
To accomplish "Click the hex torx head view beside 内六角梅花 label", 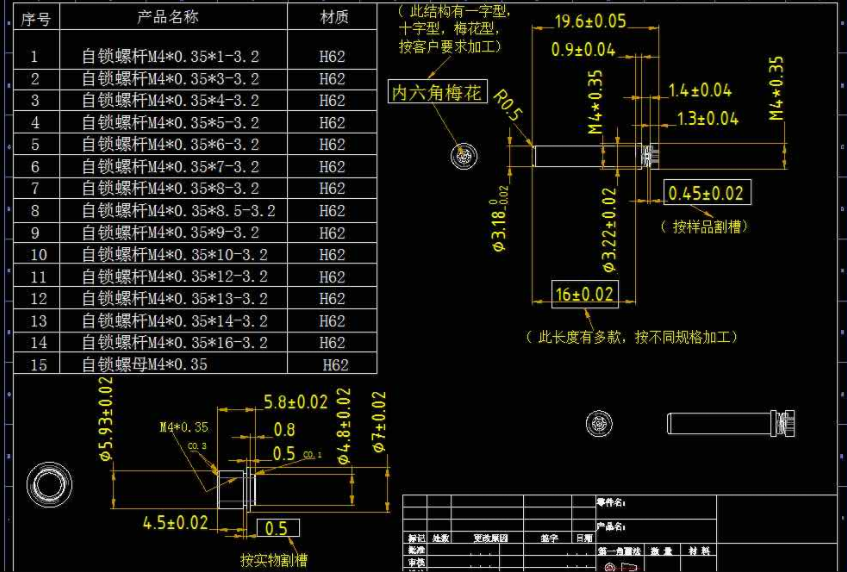I will click(463, 156).
